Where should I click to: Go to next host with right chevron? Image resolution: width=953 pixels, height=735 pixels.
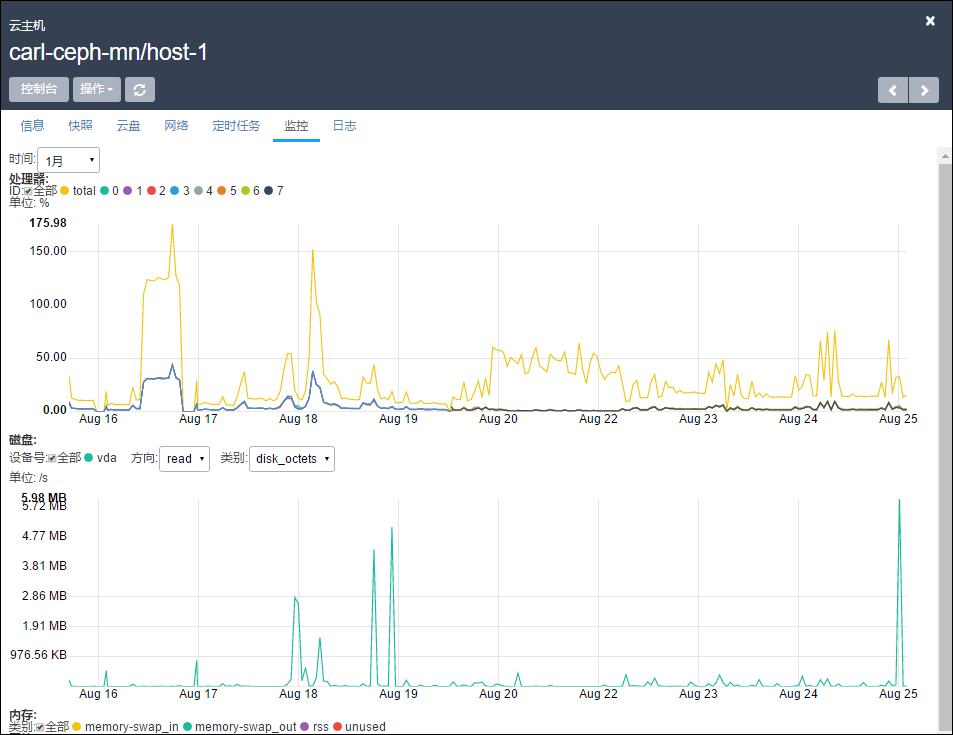pos(924,90)
